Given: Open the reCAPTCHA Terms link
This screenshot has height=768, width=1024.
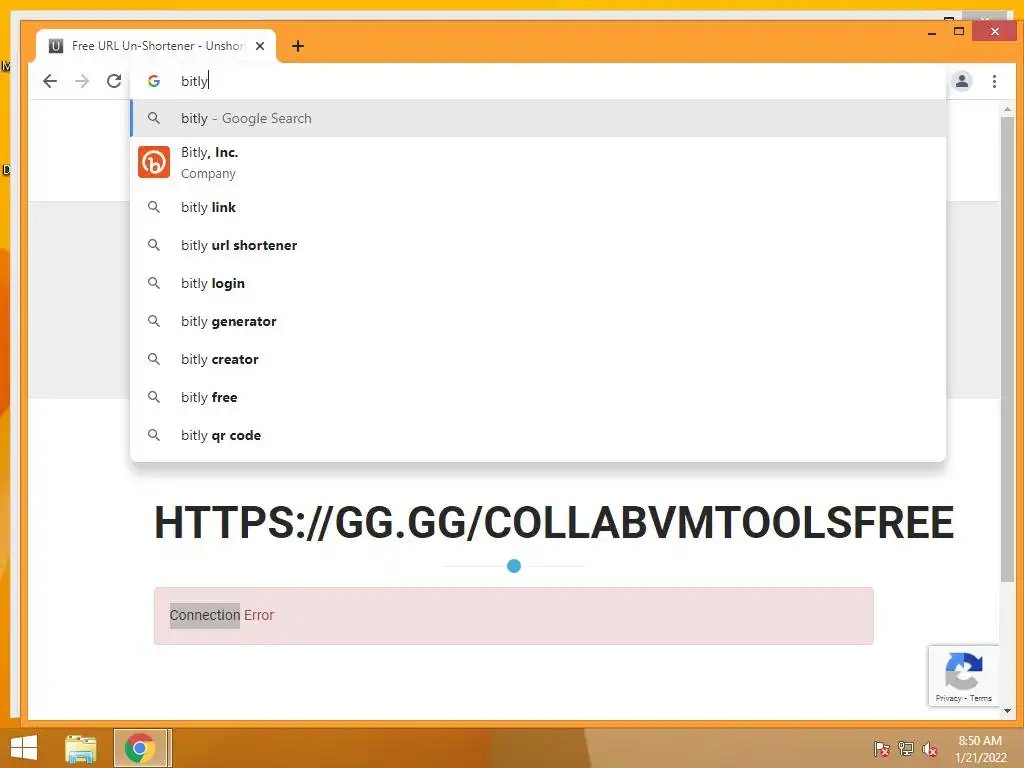Looking at the screenshot, I should pyautogui.click(x=980, y=698).
